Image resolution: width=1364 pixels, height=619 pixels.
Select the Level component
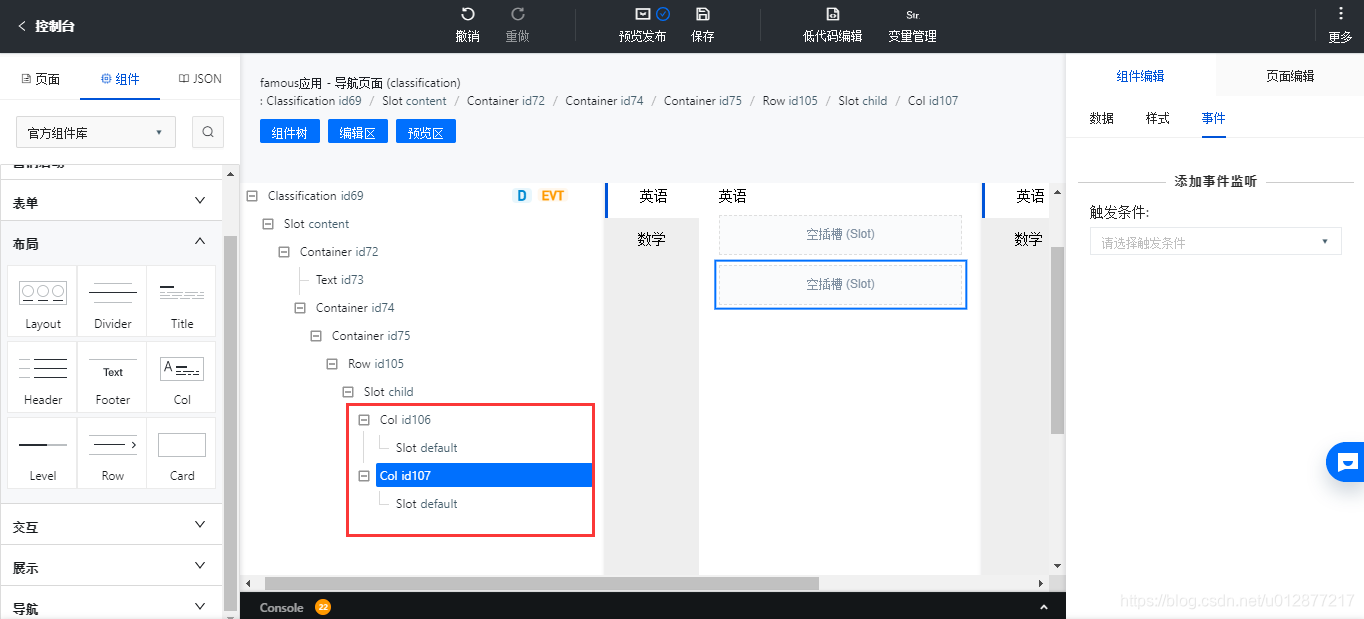(43, 452)
